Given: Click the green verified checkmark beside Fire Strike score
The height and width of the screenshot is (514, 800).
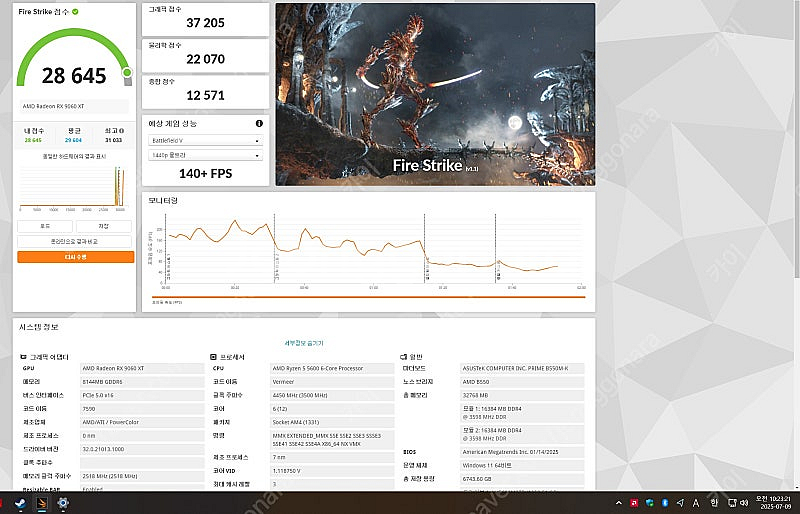Looking at the screenshot, I should click(x=75, y=11).
